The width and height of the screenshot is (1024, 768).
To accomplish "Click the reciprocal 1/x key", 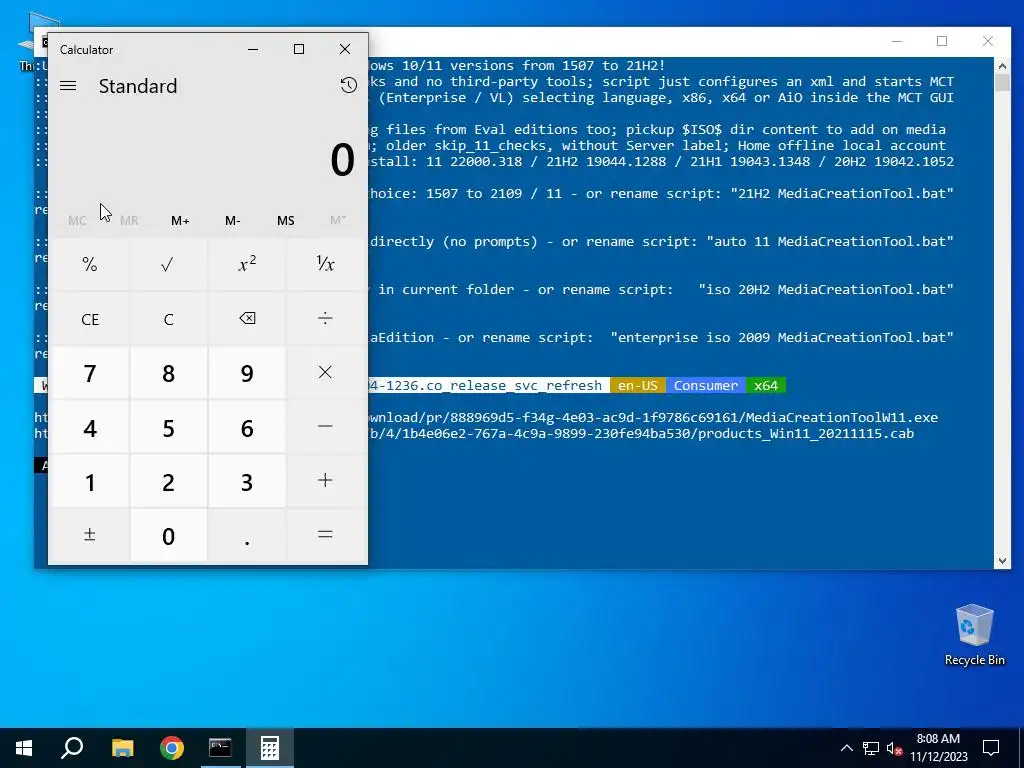I will 325,264.
